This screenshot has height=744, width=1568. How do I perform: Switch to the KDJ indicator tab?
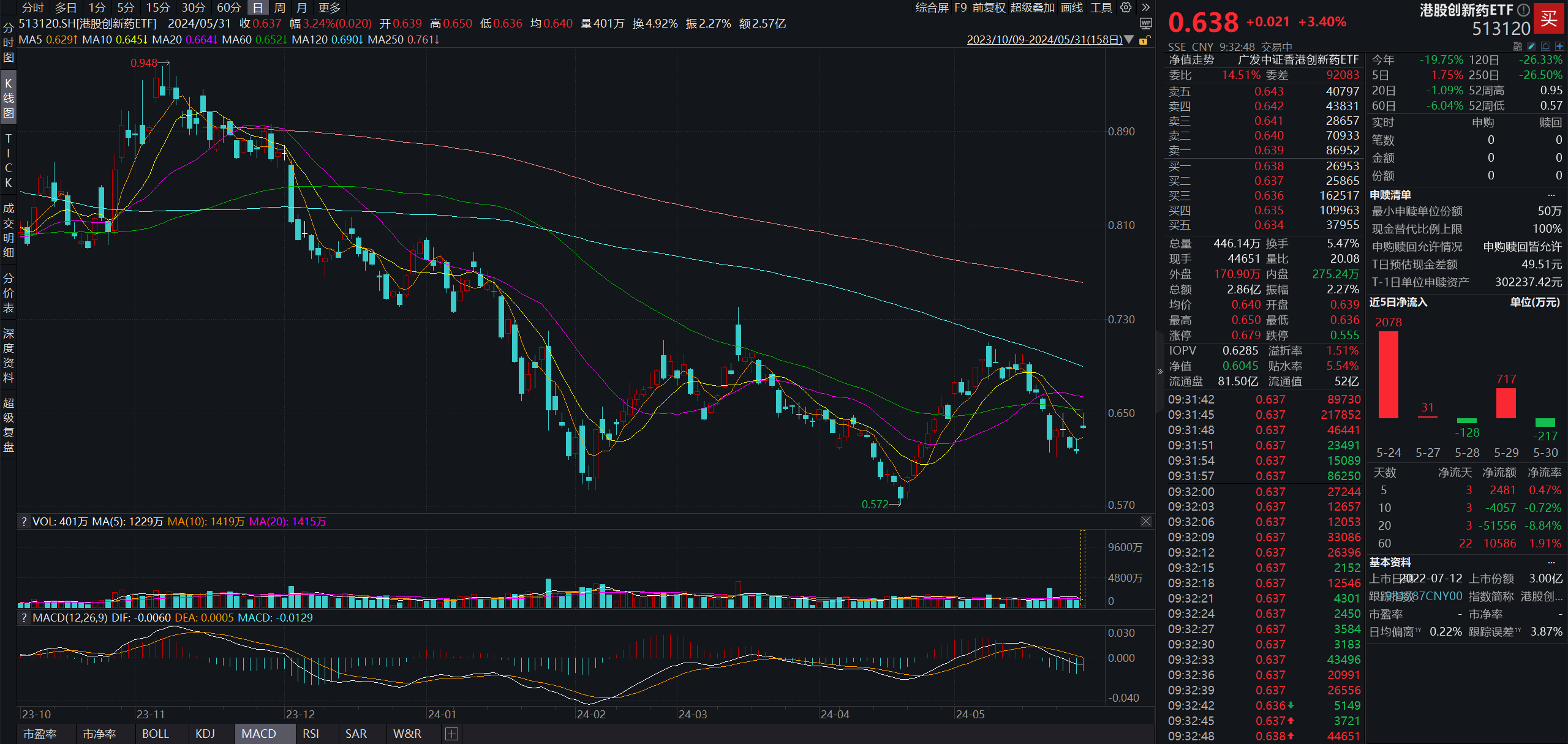click(205, 734)
